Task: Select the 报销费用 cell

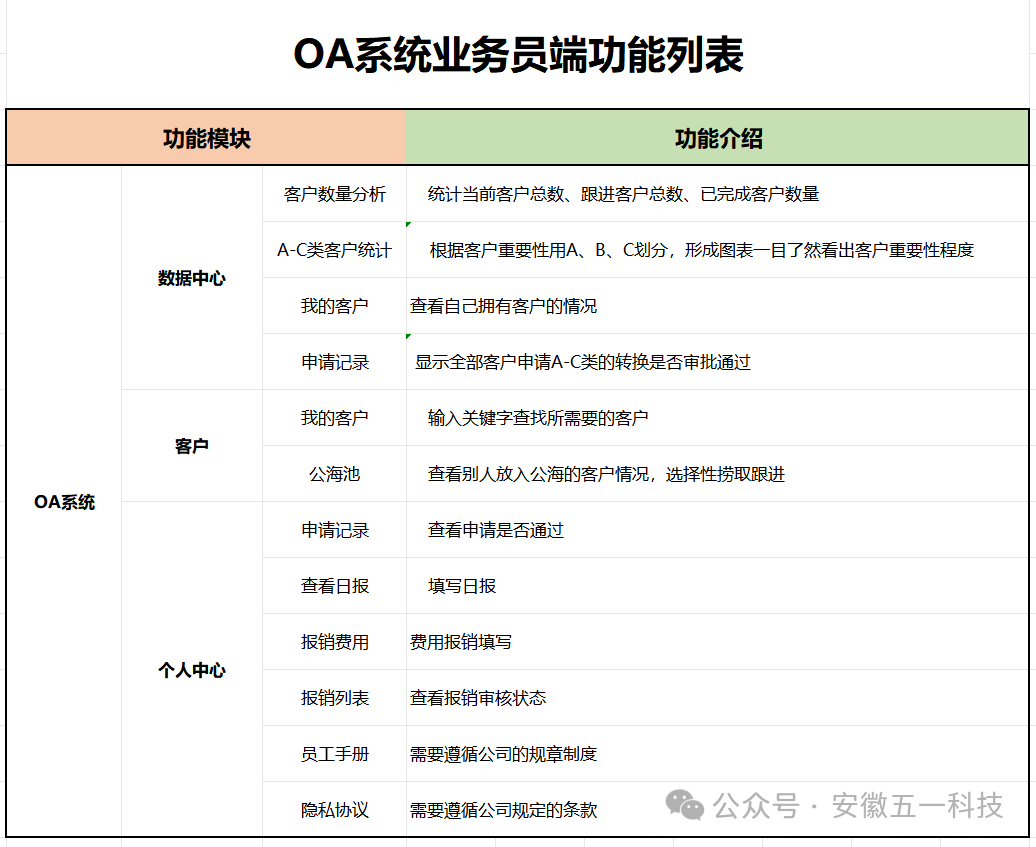Action: [x=334, y=642]
